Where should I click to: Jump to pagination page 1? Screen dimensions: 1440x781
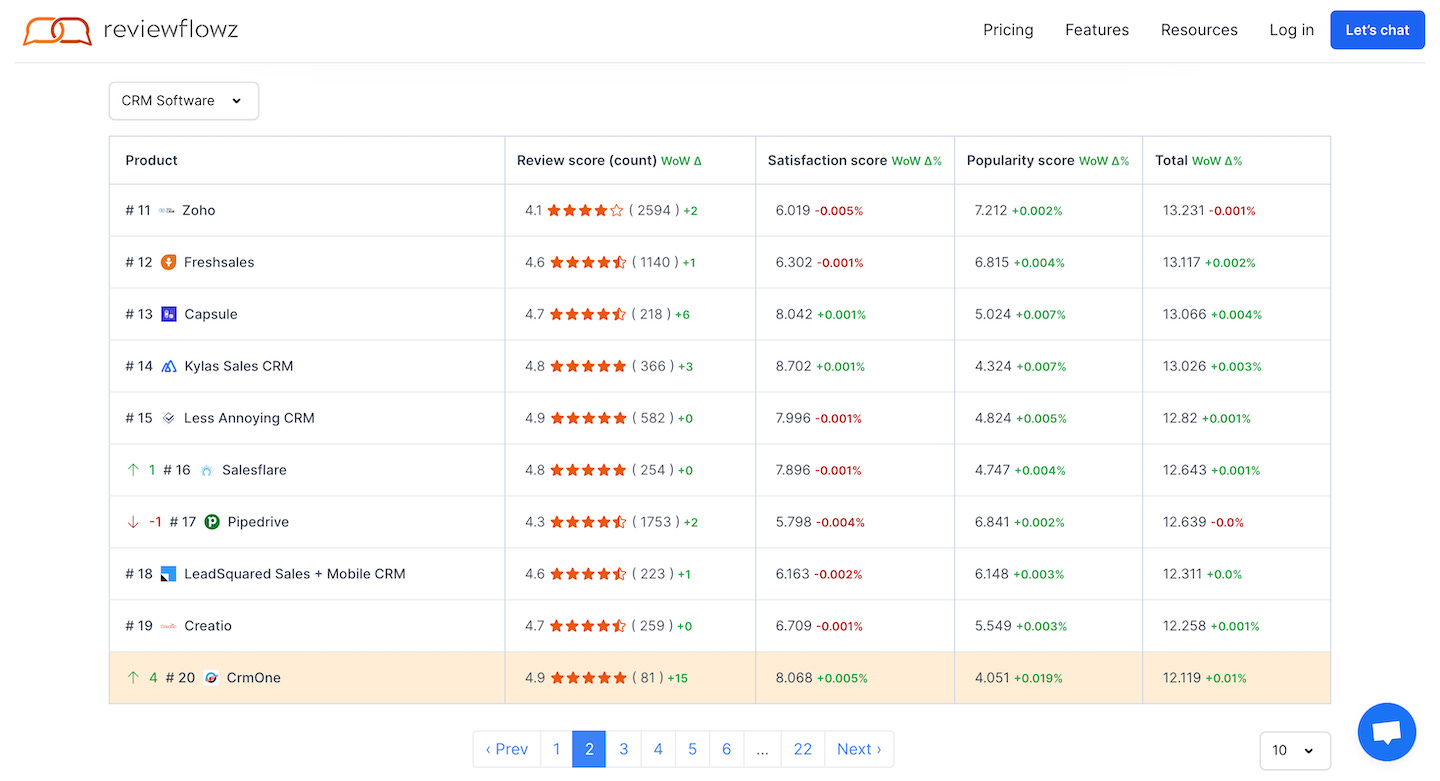(x=557, y=749)
